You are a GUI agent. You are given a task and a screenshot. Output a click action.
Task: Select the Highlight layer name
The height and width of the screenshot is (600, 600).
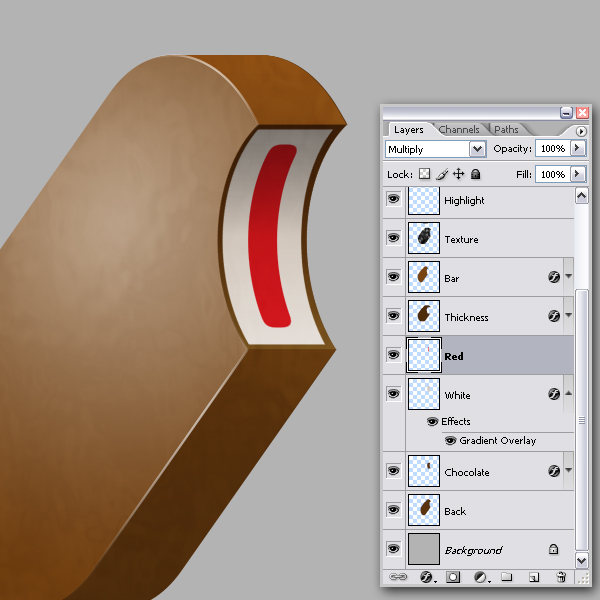click(x=464, y=201)
